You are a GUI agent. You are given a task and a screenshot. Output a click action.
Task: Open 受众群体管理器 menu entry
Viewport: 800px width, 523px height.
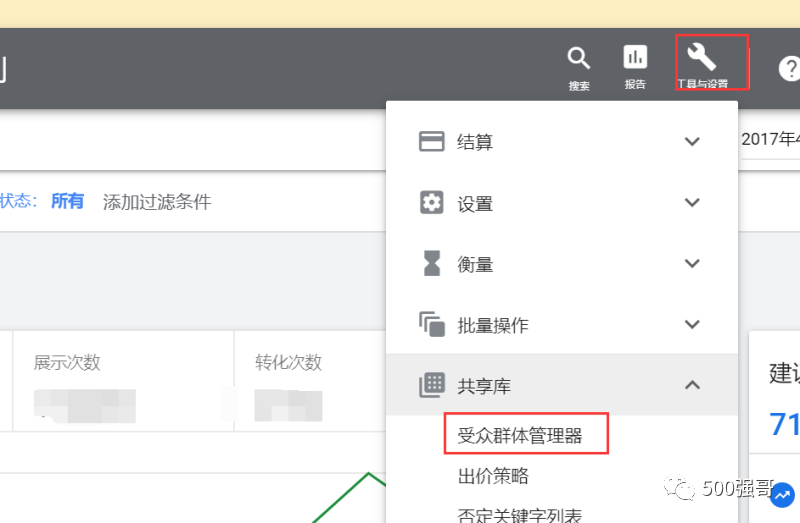tap(520, 435)
